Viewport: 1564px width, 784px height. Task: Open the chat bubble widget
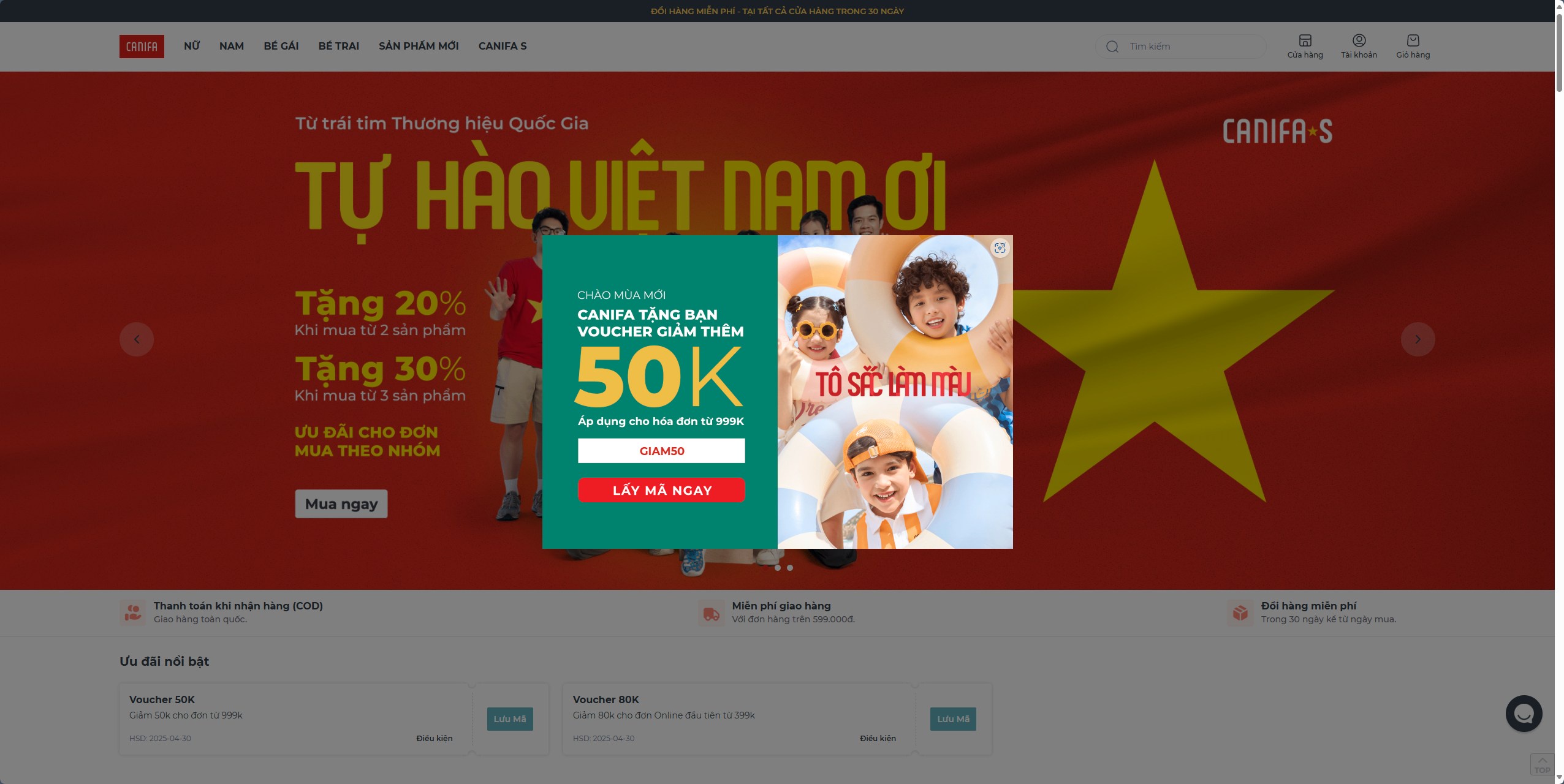tap(1524, 714)
